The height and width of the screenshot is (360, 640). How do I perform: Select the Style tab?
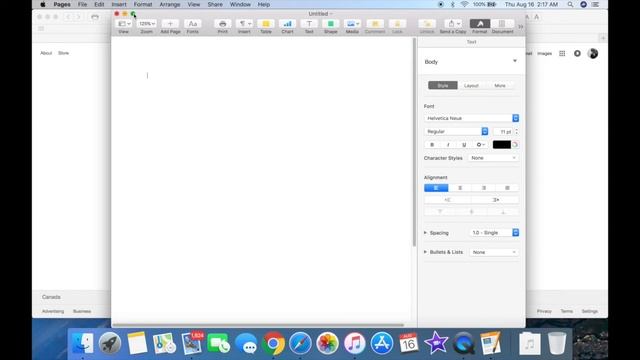click(x=443, y=86)
